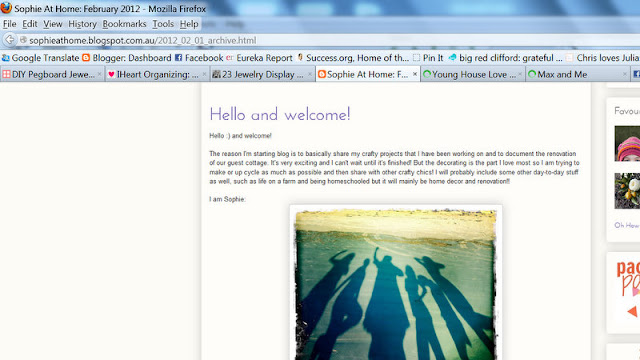Image resolution: width=640 pixels, height=360 pixels.
Task: Close the 23 Jewelry Display tab
Action: click(x=310, y=74)
